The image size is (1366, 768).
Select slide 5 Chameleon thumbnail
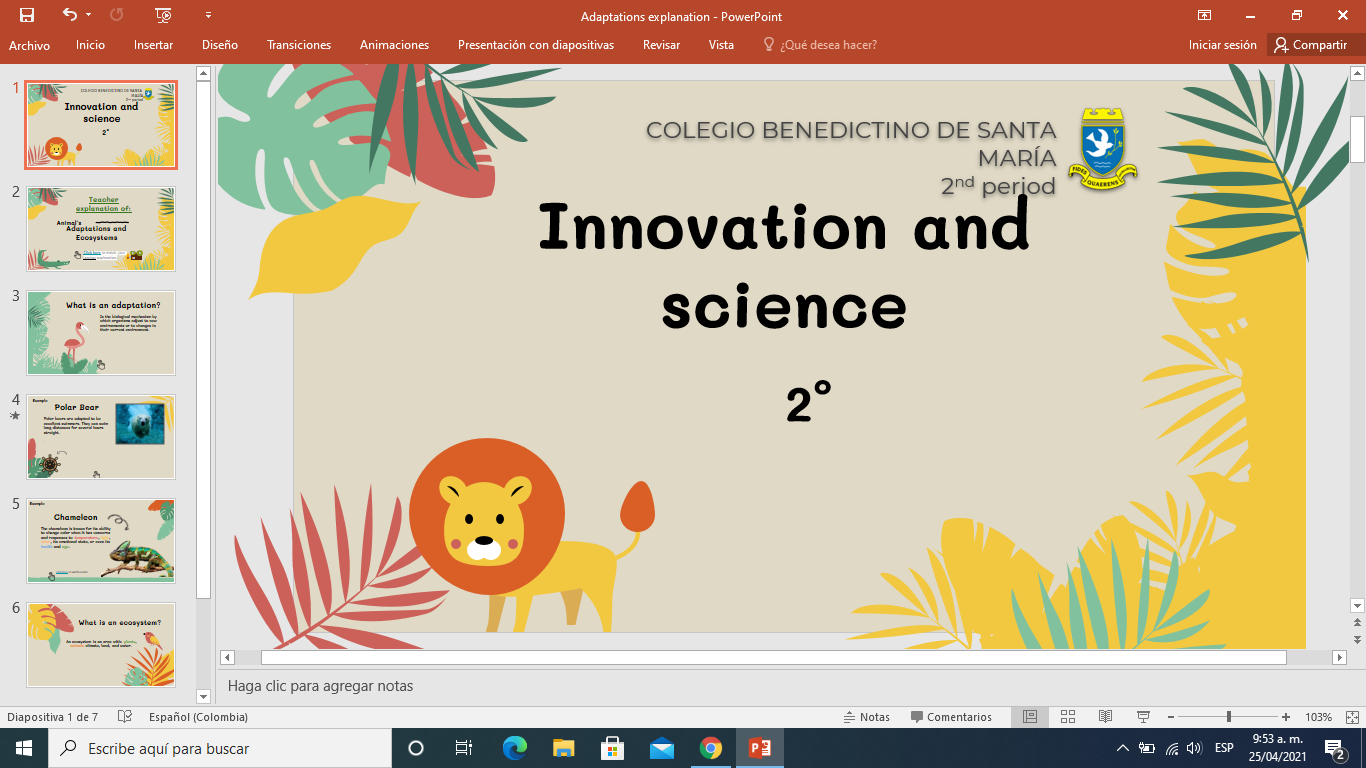coord(101,541)
